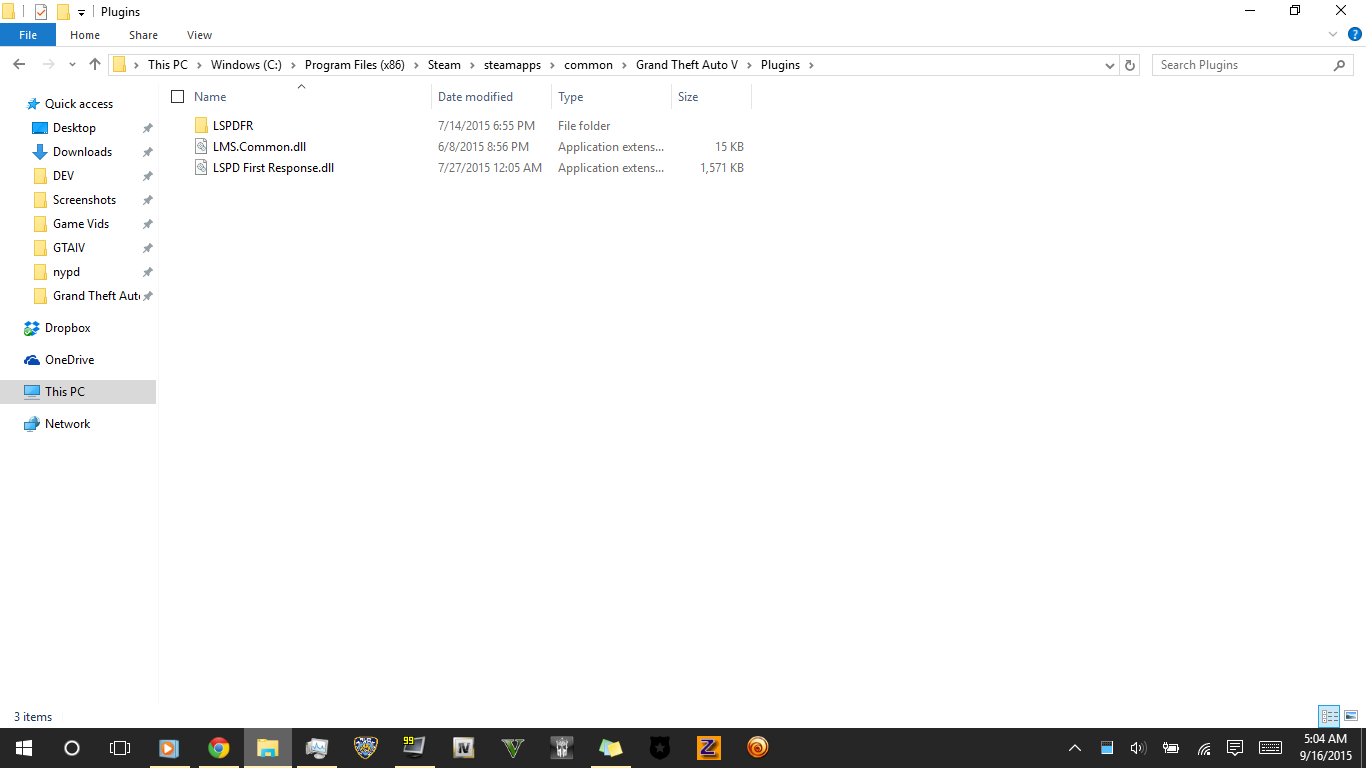Switch to the Home ribbon tab

[85, 35]
